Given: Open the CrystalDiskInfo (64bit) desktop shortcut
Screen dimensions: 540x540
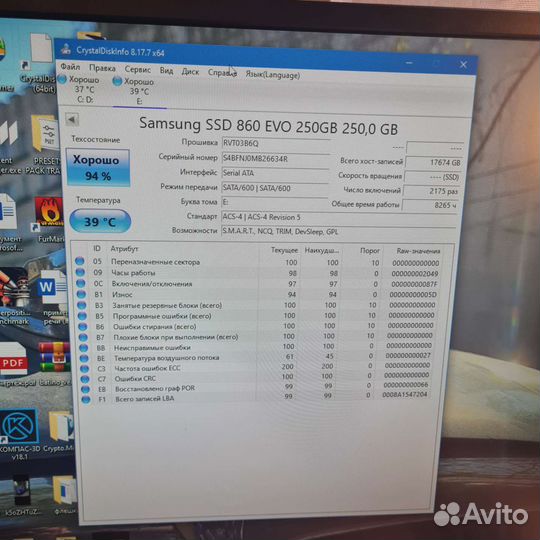Looking at the screenshot, I should click(x=39, y=63).
